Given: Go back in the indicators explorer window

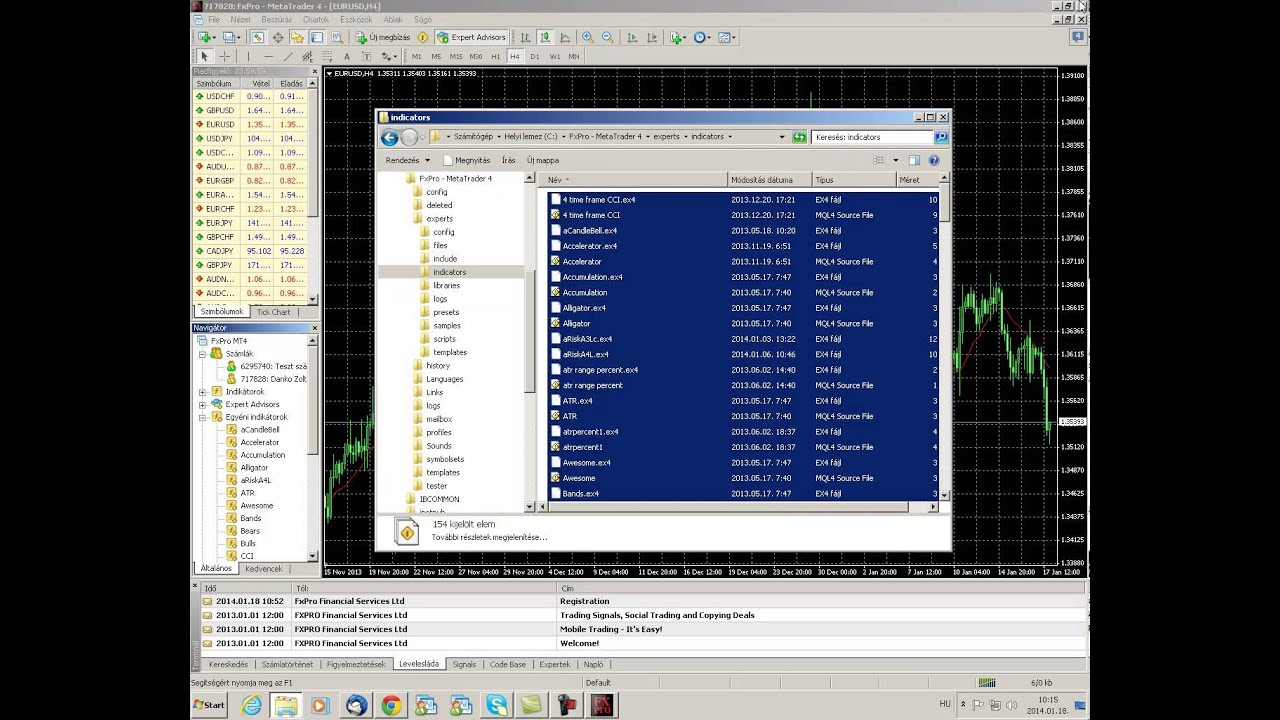Looking at the screenshot, I should pos(390,138).
